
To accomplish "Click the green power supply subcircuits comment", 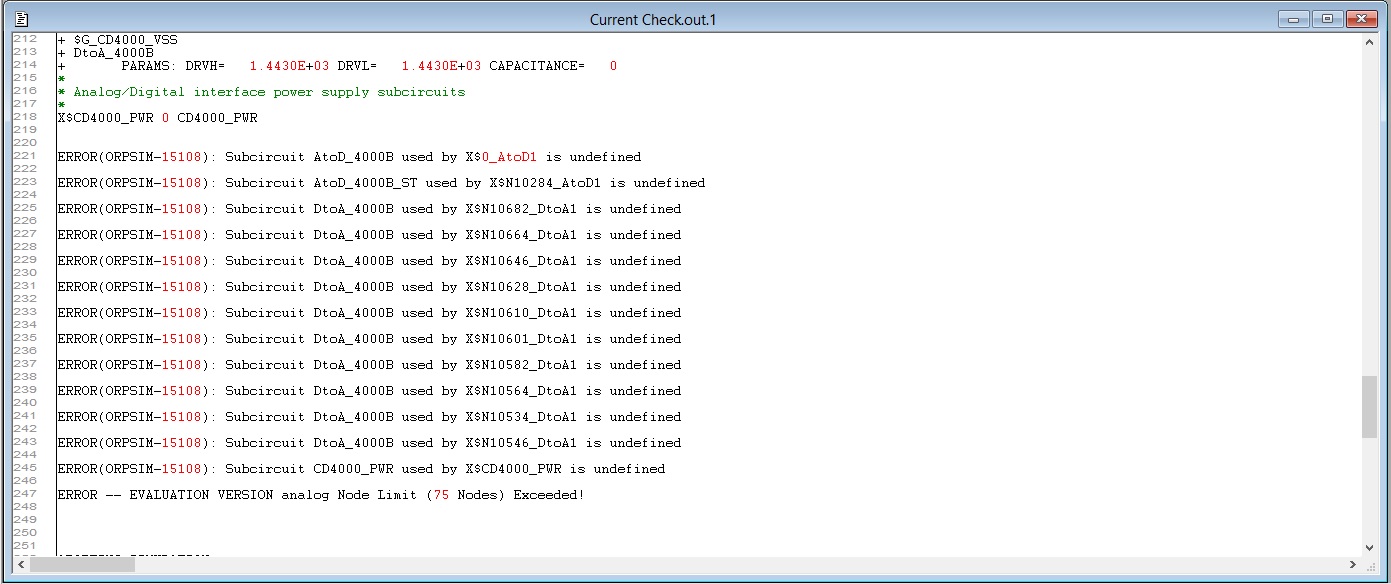I will pos(269,92).
